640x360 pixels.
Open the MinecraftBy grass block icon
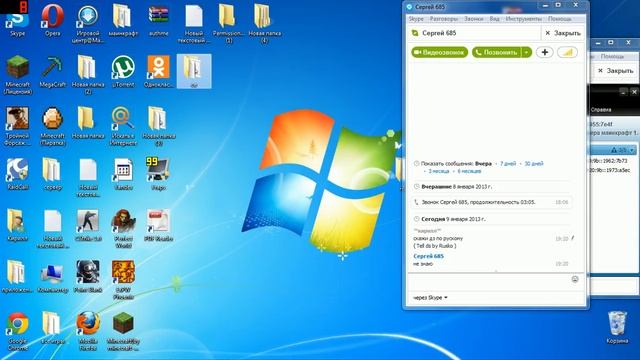(x=123, y=331)
